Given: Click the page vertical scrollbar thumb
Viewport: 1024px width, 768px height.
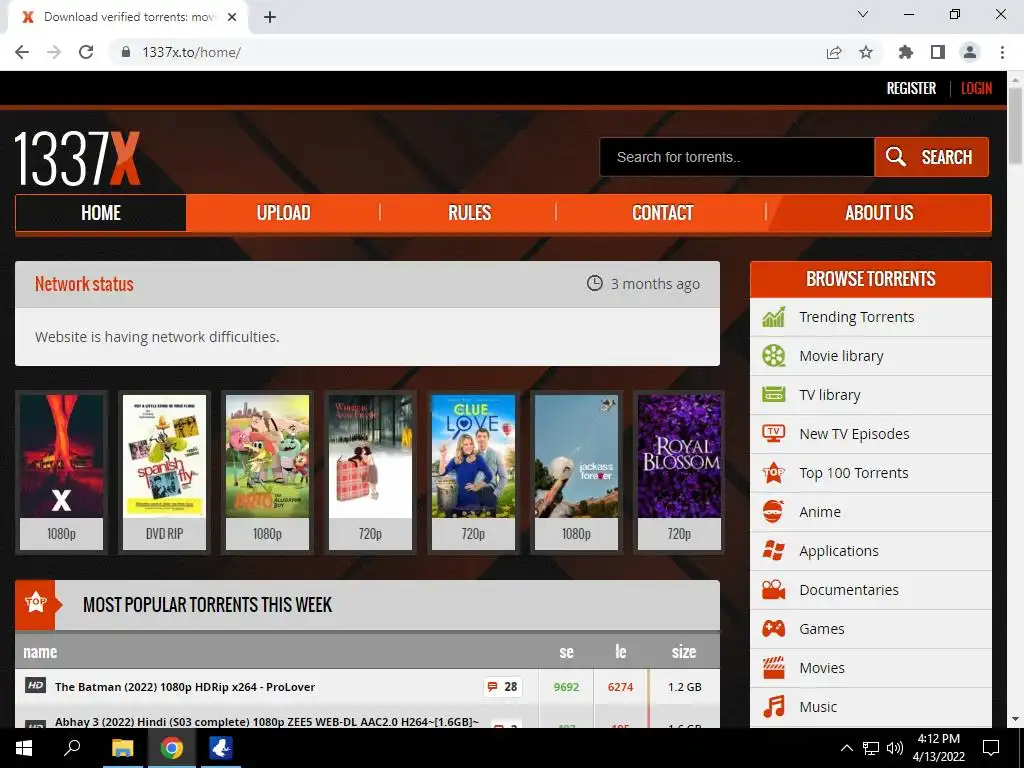Looking at the screenshot, I should click(x=1015, y=124).
